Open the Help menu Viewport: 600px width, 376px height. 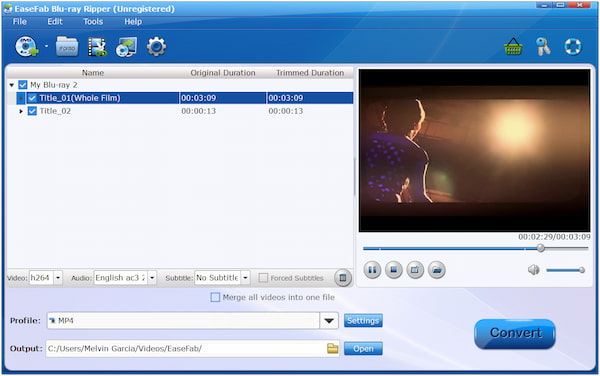pos(133,21)
